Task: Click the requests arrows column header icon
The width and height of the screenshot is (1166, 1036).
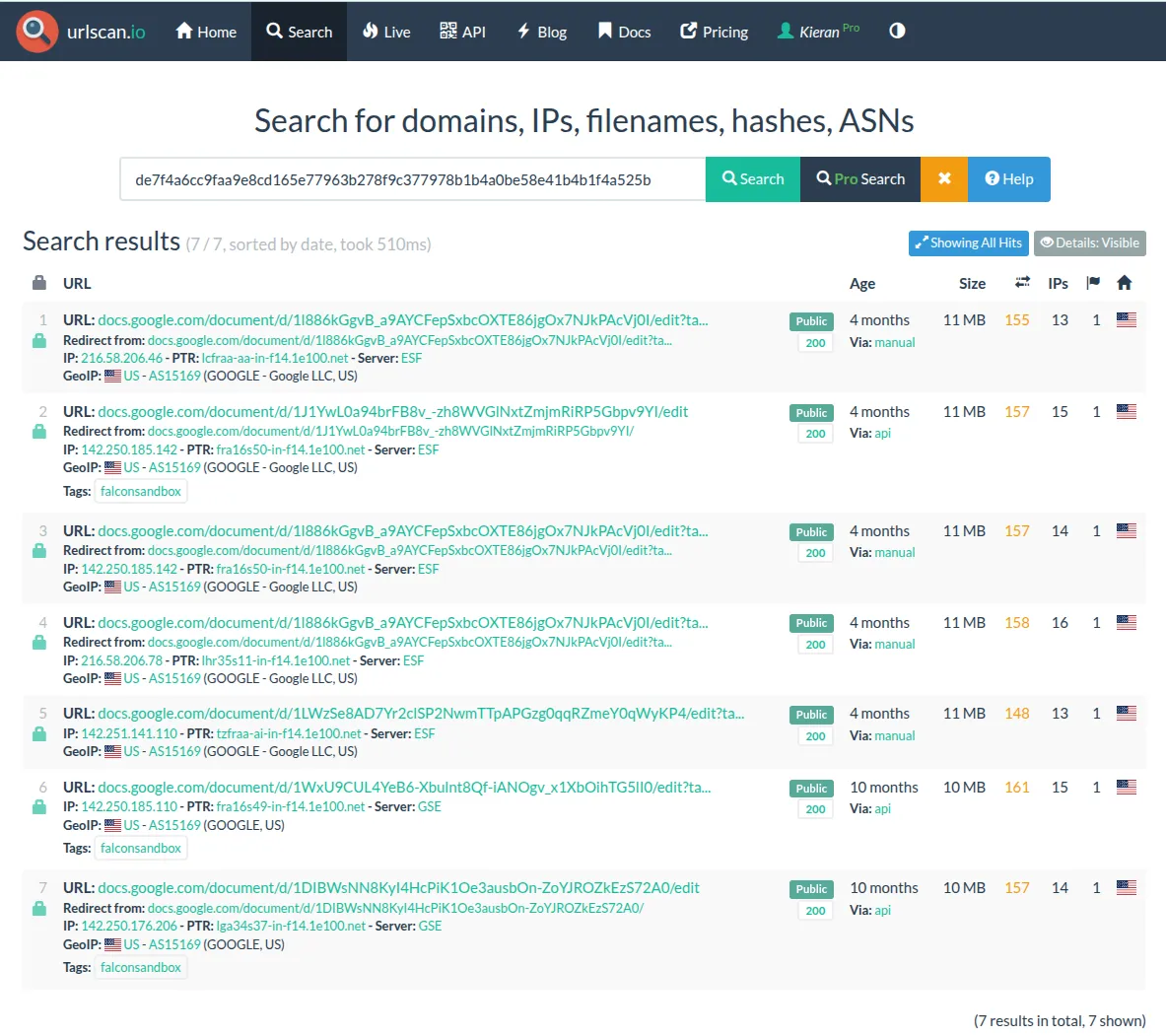Action: [1022, 282]
